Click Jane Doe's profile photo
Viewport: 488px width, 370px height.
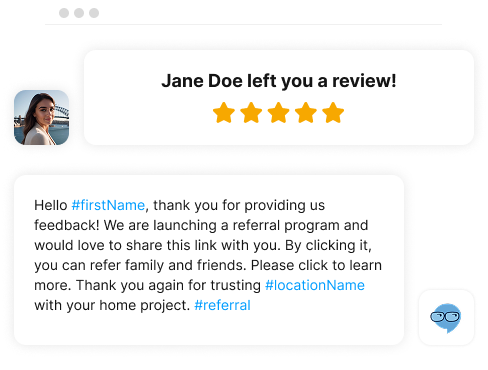(x=42, y=117)
